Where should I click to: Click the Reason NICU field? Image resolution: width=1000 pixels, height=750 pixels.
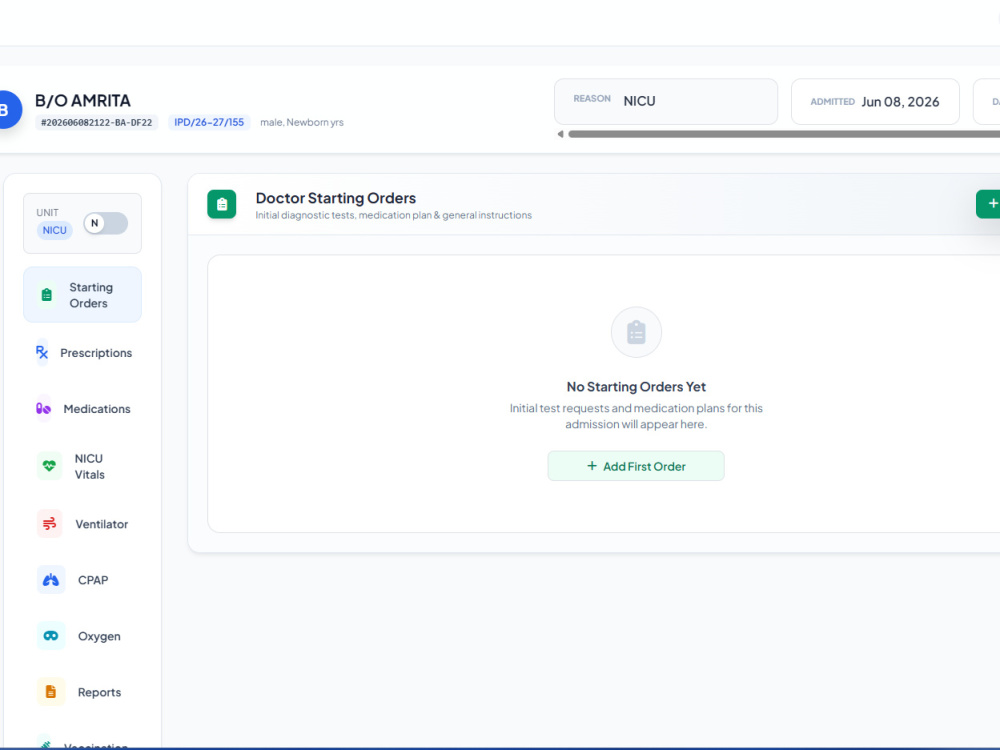click(x=666, y=101)
